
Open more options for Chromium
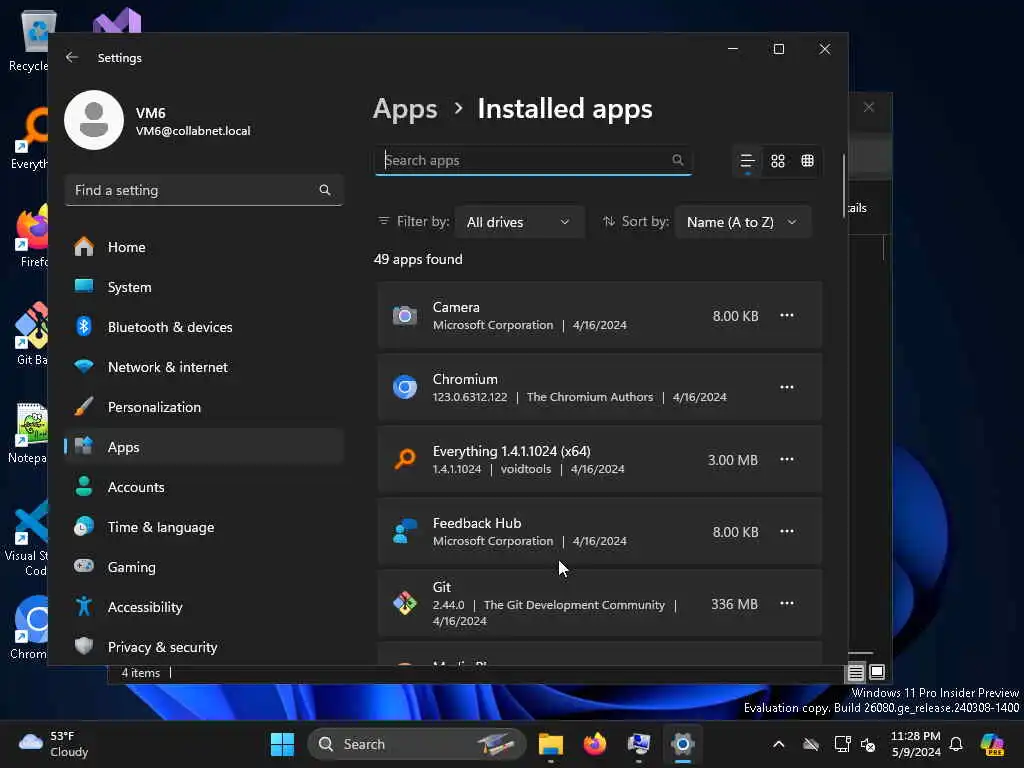point(787,387)
